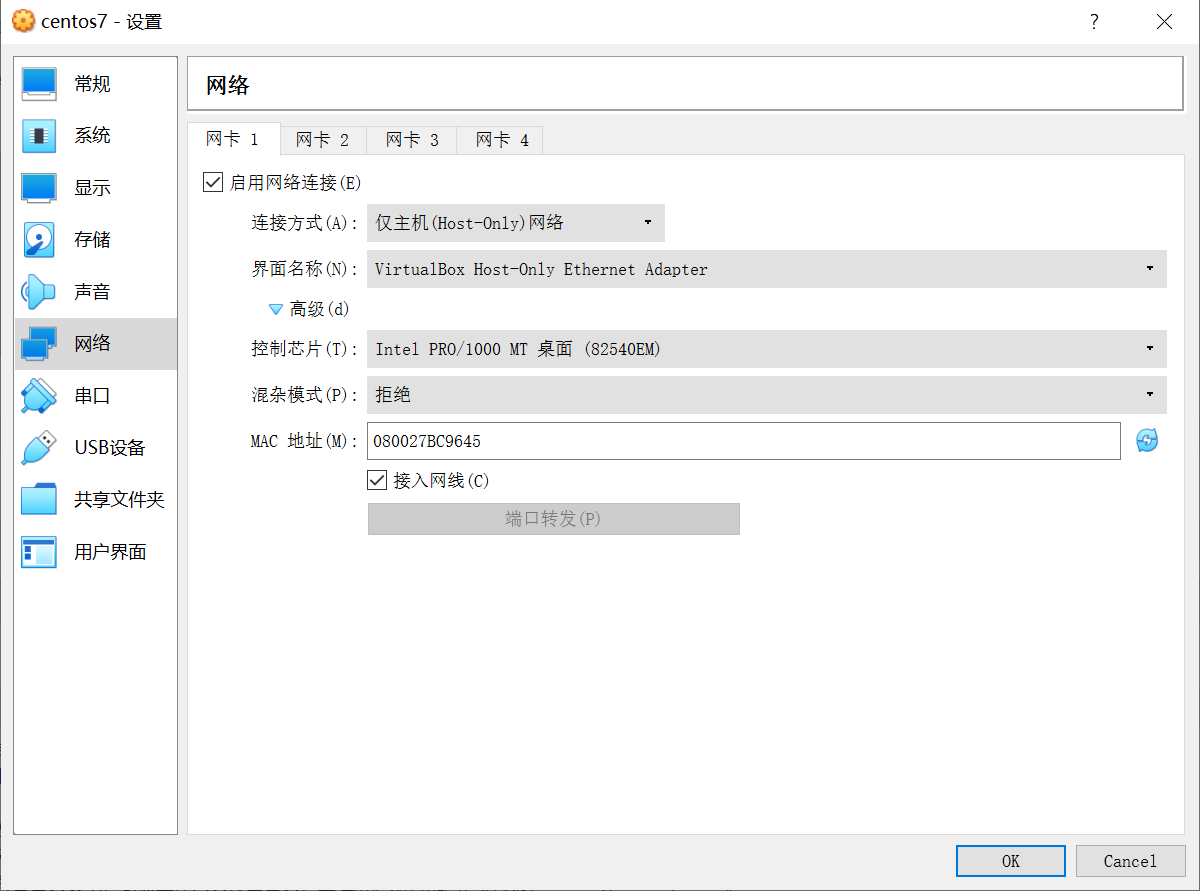Click the help question mark in title bar
The width and height of the screenshot is (1200, 891).
(x=1094, y=21)
